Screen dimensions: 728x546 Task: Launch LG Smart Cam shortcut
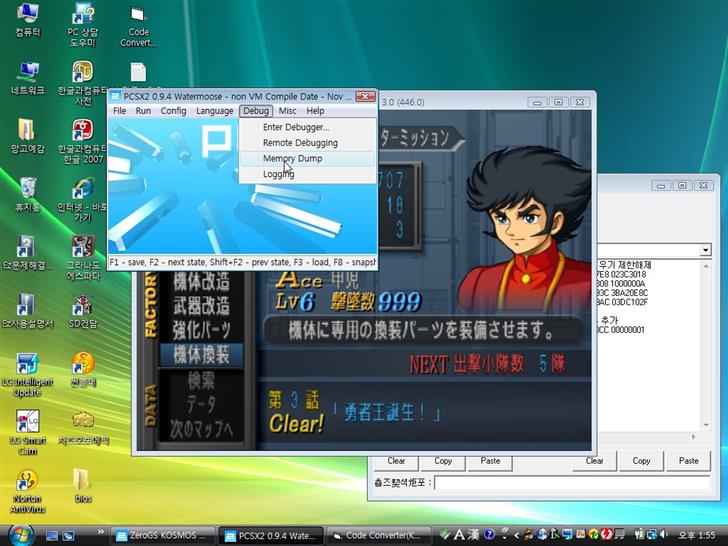tap(27, 433)
